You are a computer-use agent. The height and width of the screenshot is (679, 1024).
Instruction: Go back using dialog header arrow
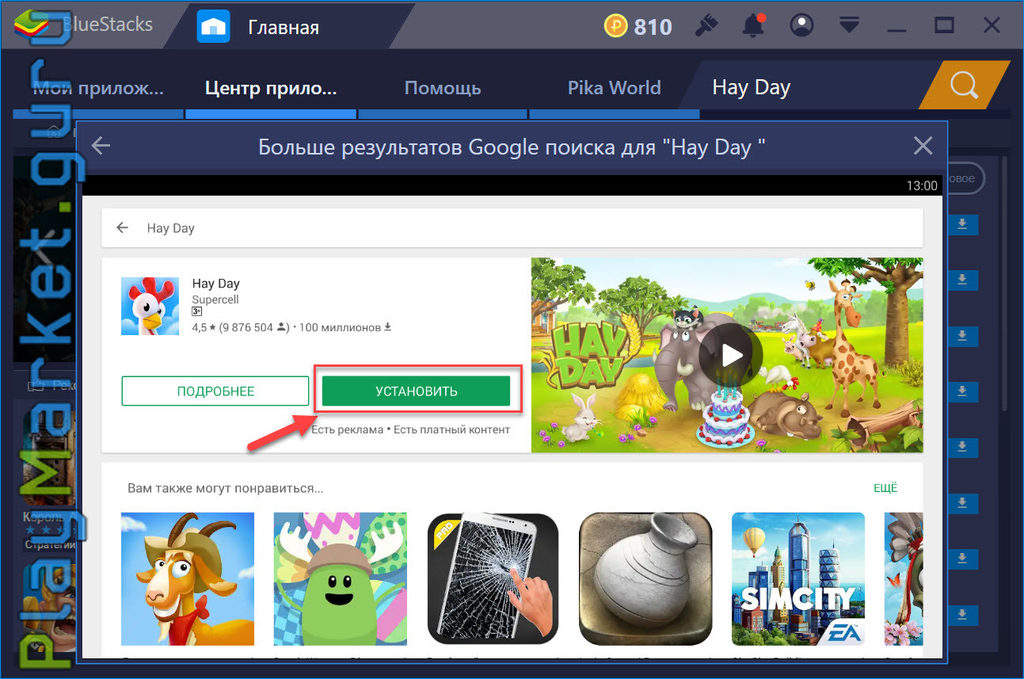click(x=101, y=146)
